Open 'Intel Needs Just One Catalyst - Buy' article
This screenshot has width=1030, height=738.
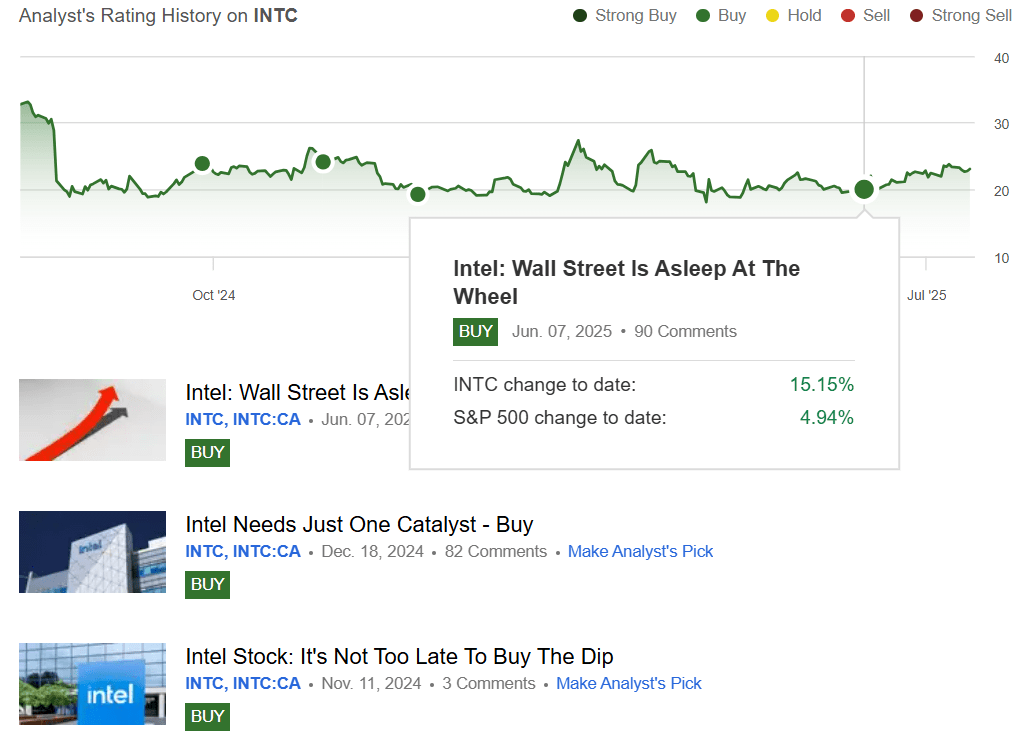click(359, 524)
